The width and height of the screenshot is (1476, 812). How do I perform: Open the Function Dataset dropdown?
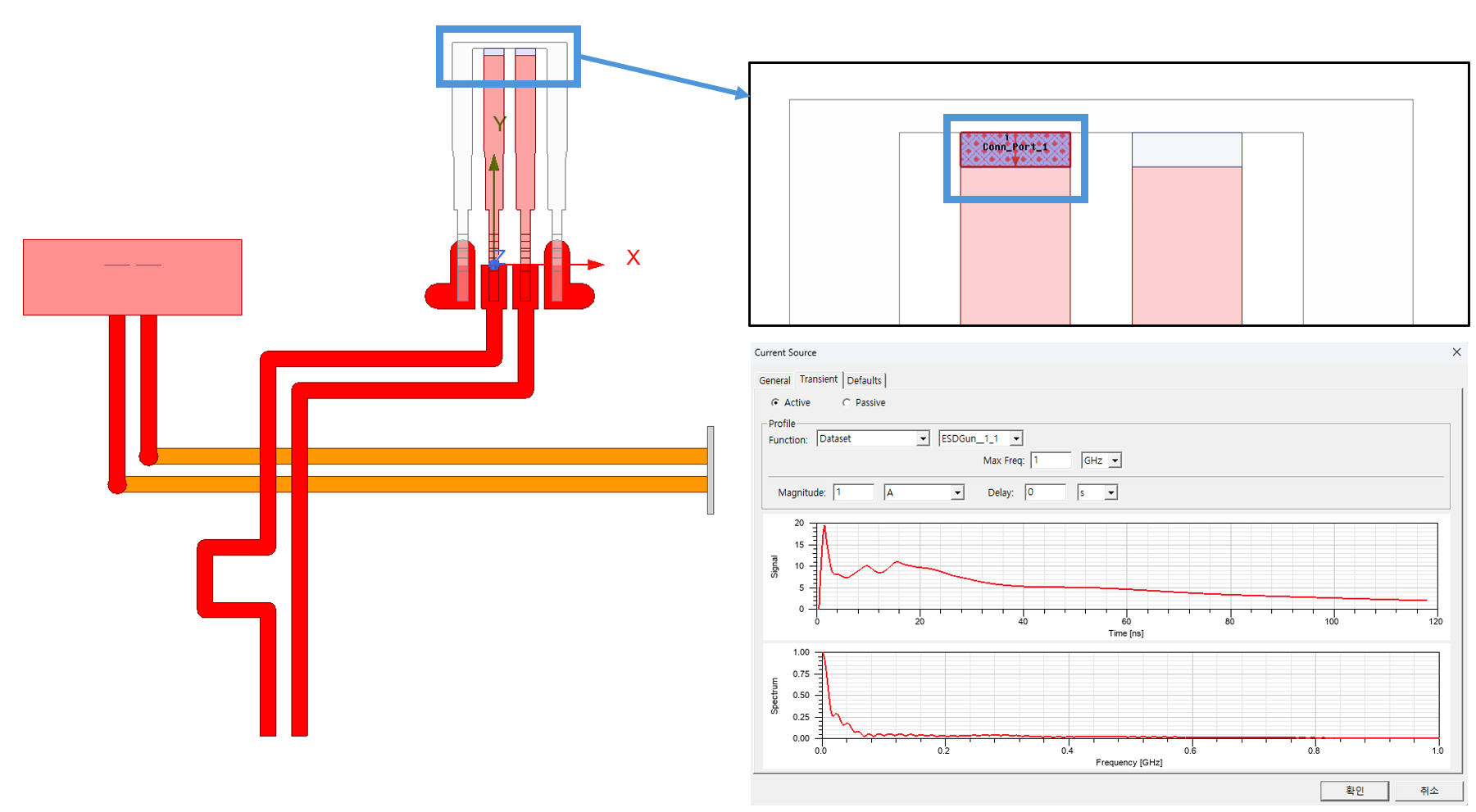pos(923,439)
